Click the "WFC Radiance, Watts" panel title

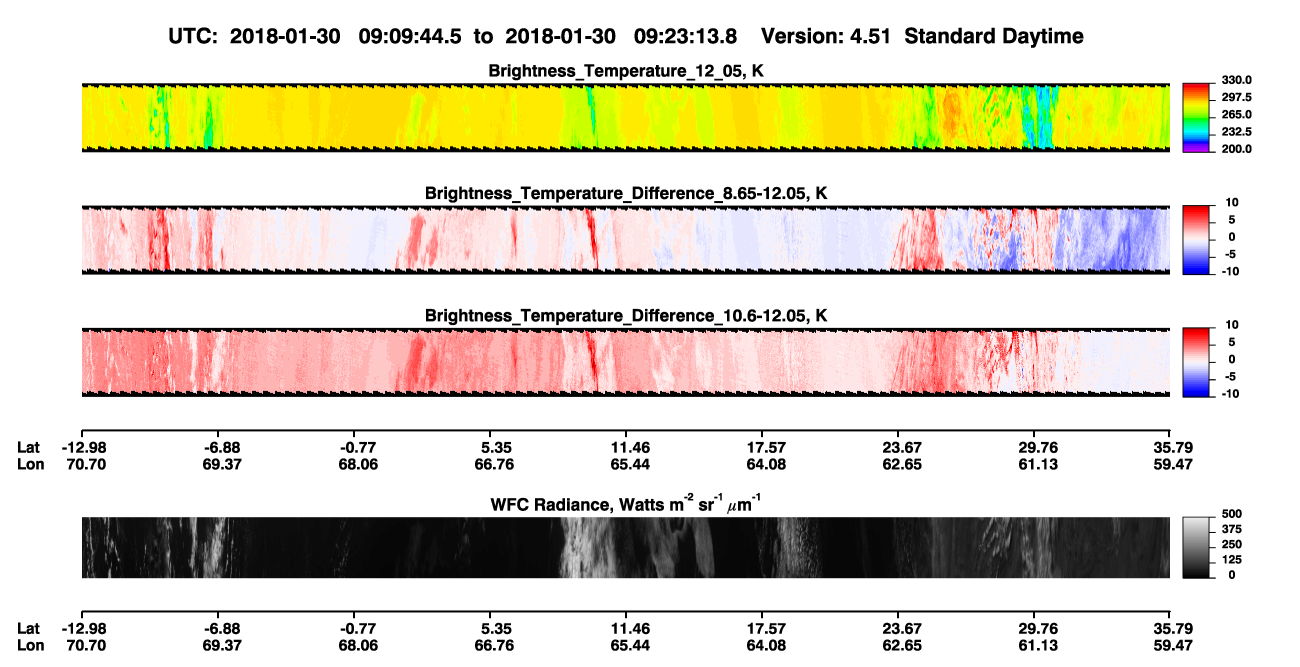[x=626, y=504]
